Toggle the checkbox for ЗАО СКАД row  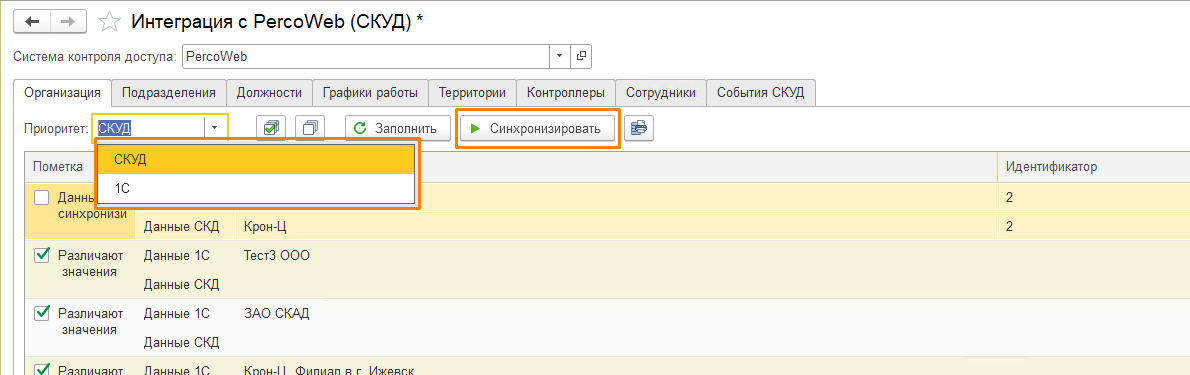coord(42,313)
